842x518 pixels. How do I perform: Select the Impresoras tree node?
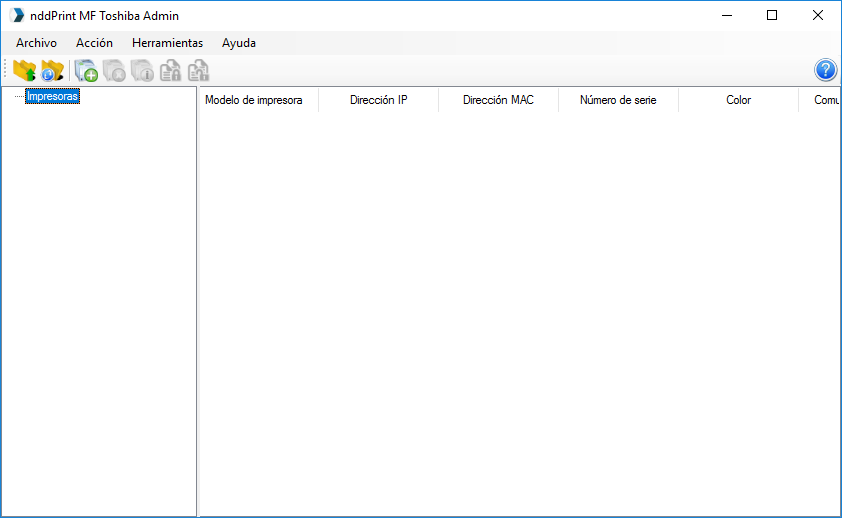(x=52, y=97)
